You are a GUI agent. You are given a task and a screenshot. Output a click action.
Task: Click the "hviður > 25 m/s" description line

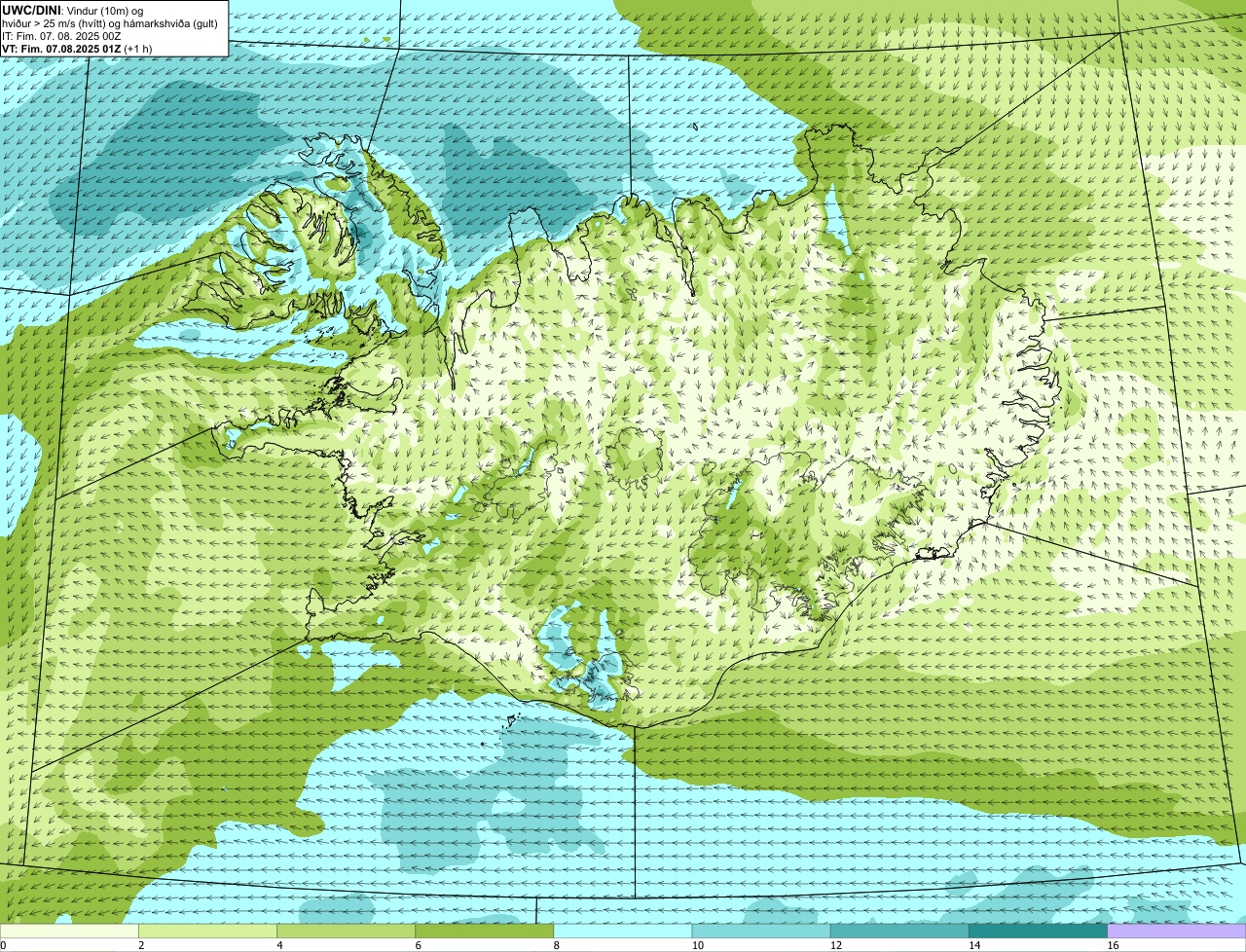point(110,23)
